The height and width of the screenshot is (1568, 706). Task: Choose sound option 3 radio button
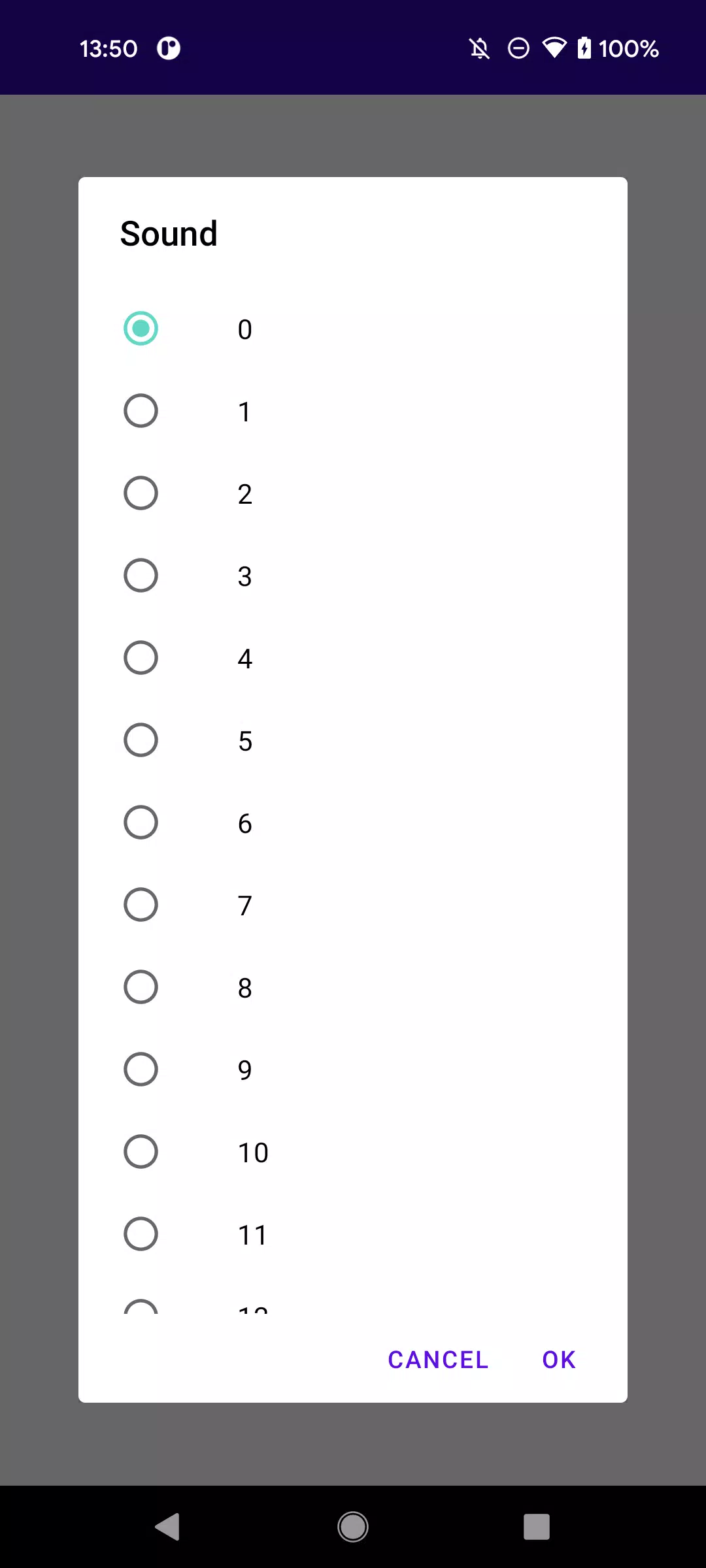click(141, 576)
